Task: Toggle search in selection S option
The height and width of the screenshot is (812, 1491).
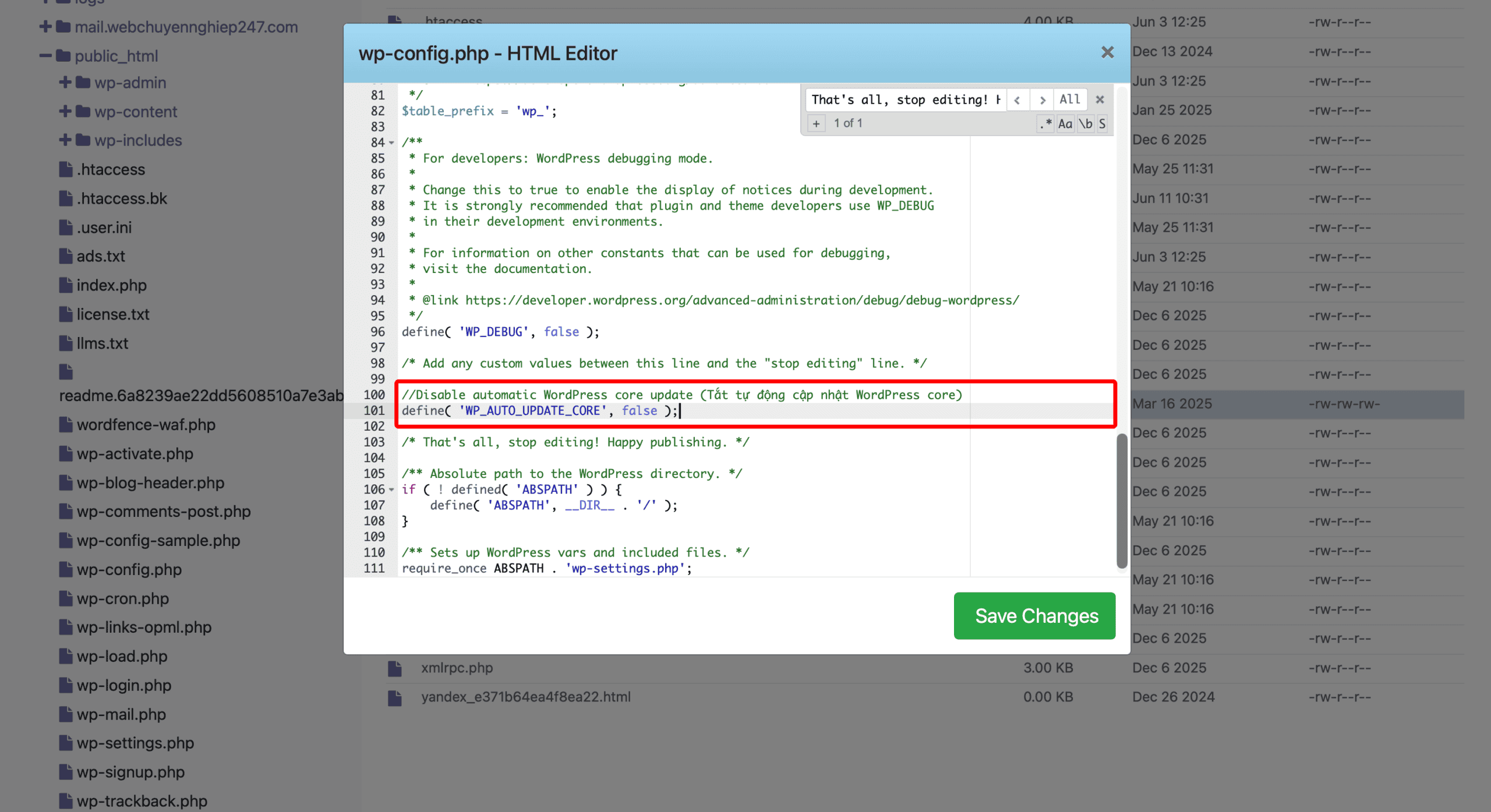Action: (1102, 123)
